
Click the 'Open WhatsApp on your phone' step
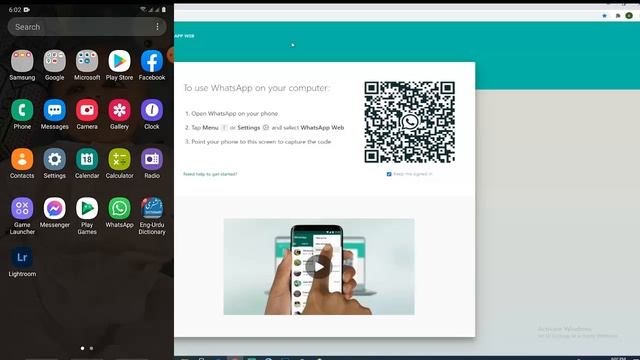point(235,113)
